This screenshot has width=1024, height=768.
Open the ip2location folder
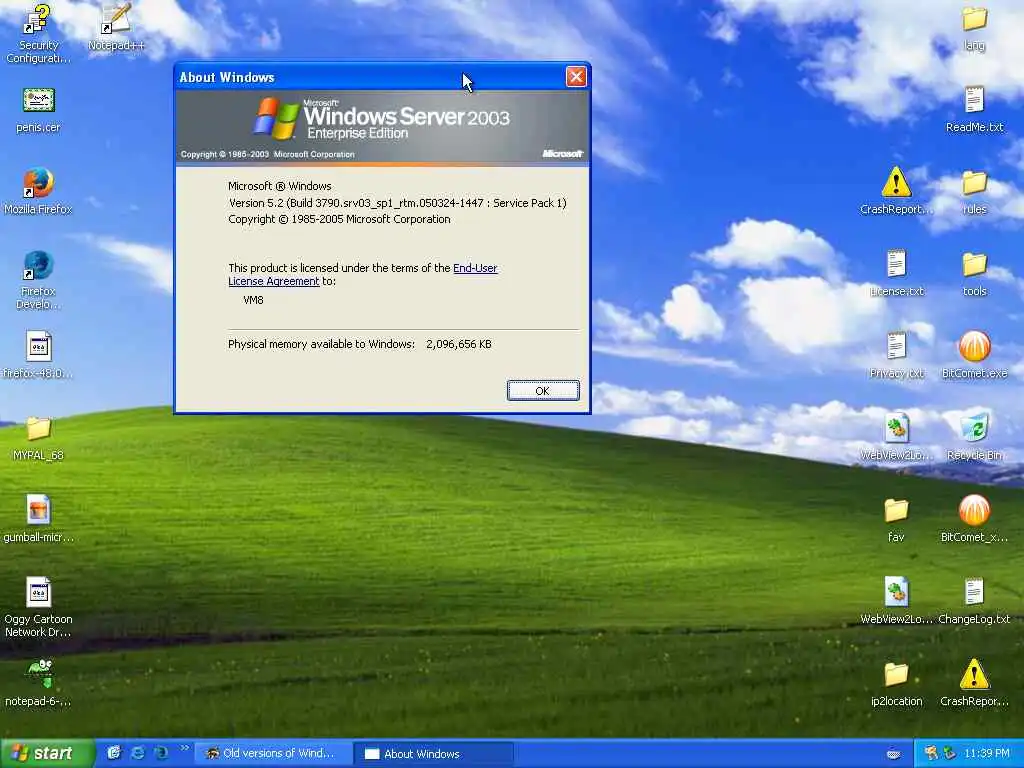[x=896, y=683]
